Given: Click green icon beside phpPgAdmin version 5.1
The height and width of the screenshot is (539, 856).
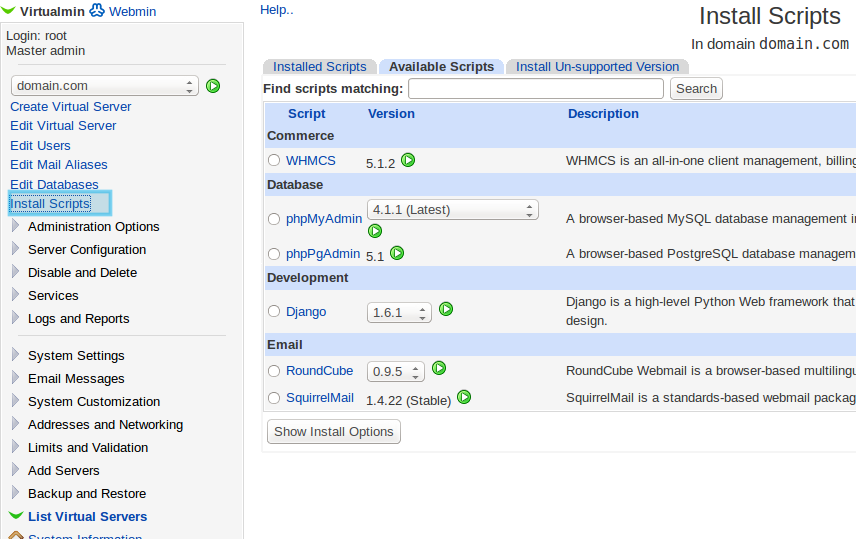Looking at the screenshot, I should point(397,254).
